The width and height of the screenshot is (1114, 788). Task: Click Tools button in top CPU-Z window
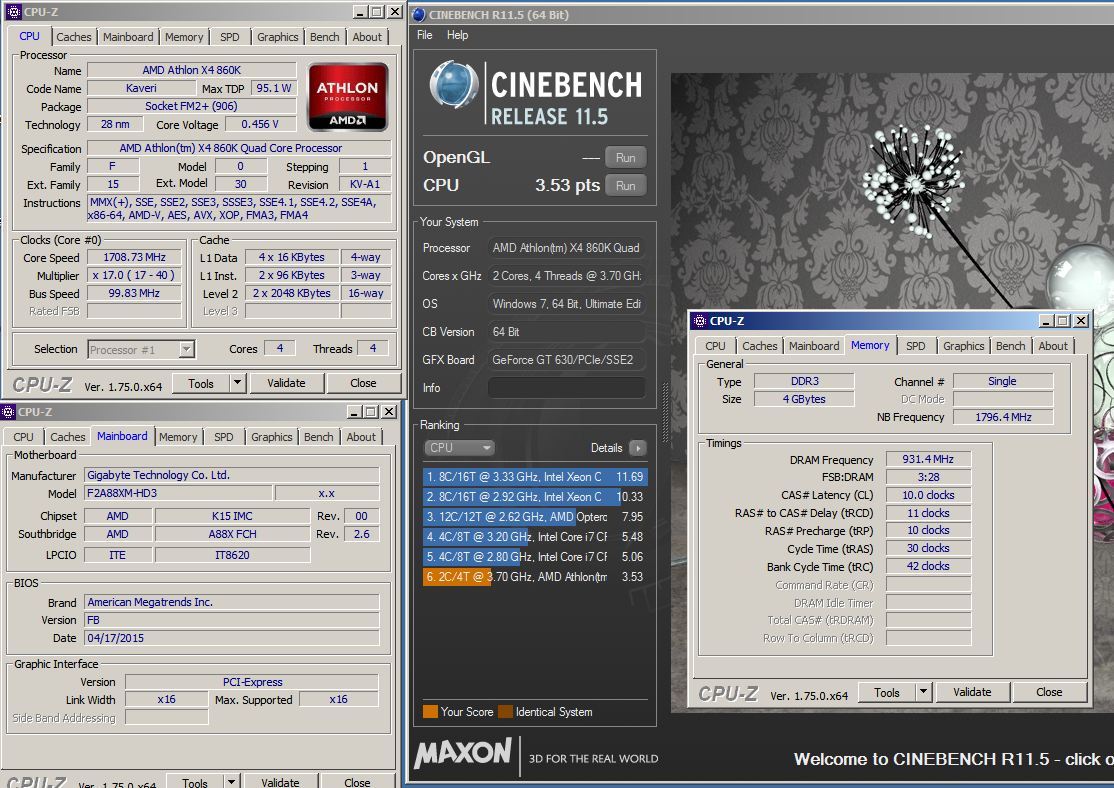[201, 383]
